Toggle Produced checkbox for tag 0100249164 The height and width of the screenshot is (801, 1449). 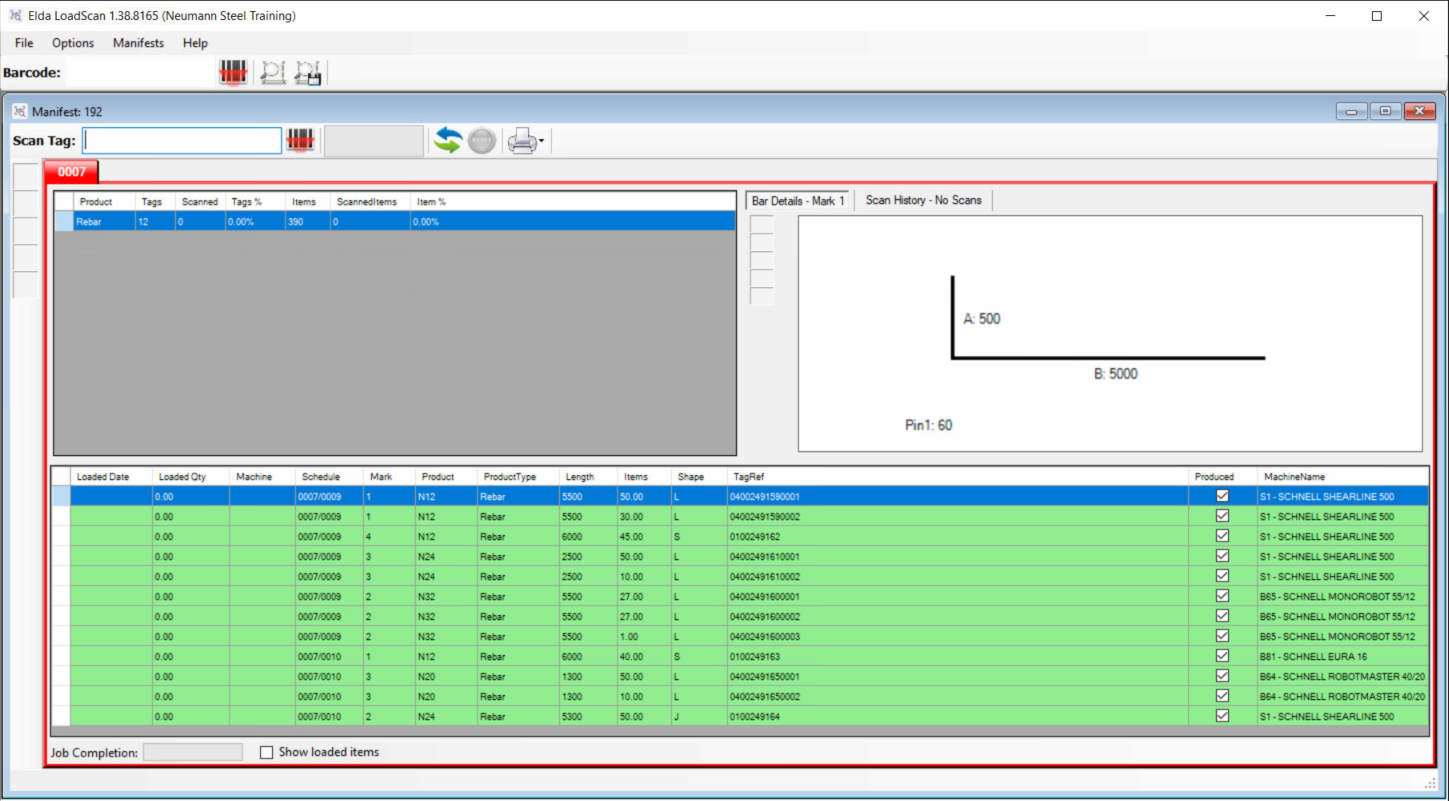tap(1222, 716)
